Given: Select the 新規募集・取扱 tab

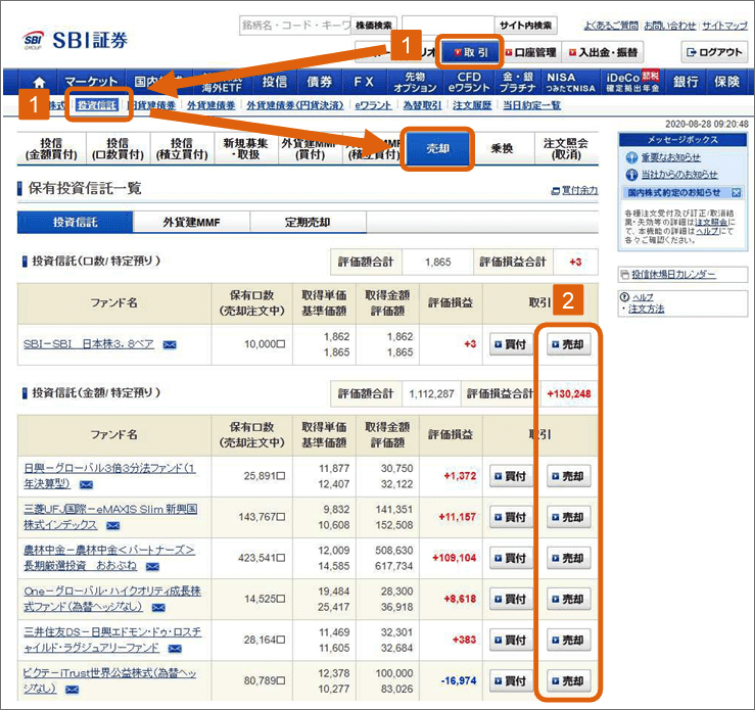Looking at the screenshot, I should tap(245, 148).
